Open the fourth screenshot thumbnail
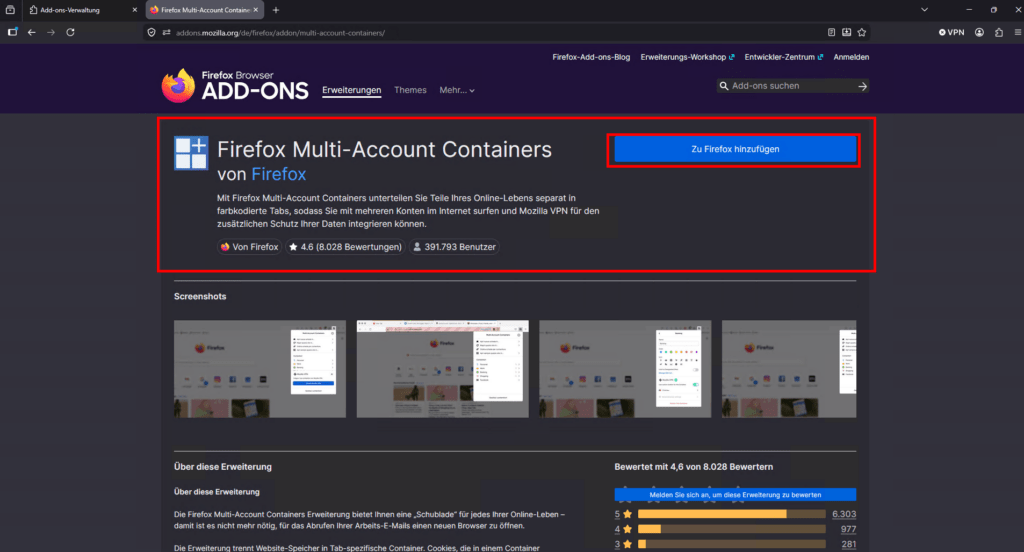 pyautogui.click(x=789, y=369)
